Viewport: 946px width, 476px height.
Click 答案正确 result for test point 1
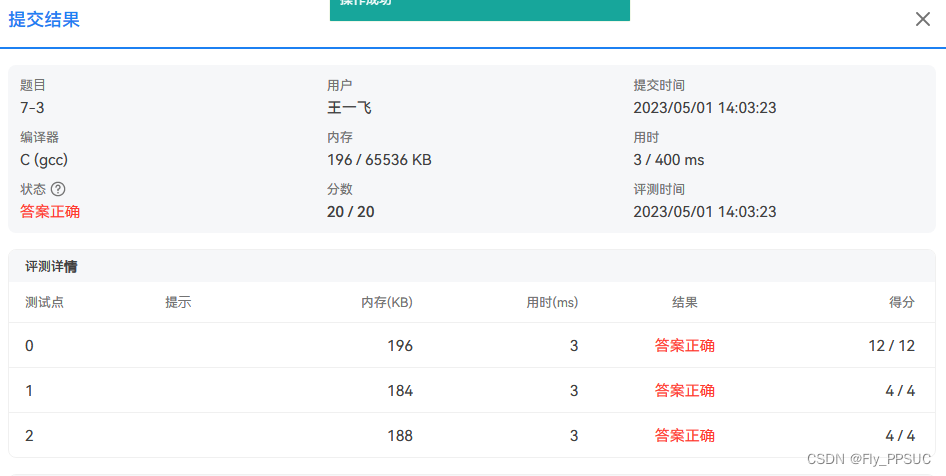(685, 391)
